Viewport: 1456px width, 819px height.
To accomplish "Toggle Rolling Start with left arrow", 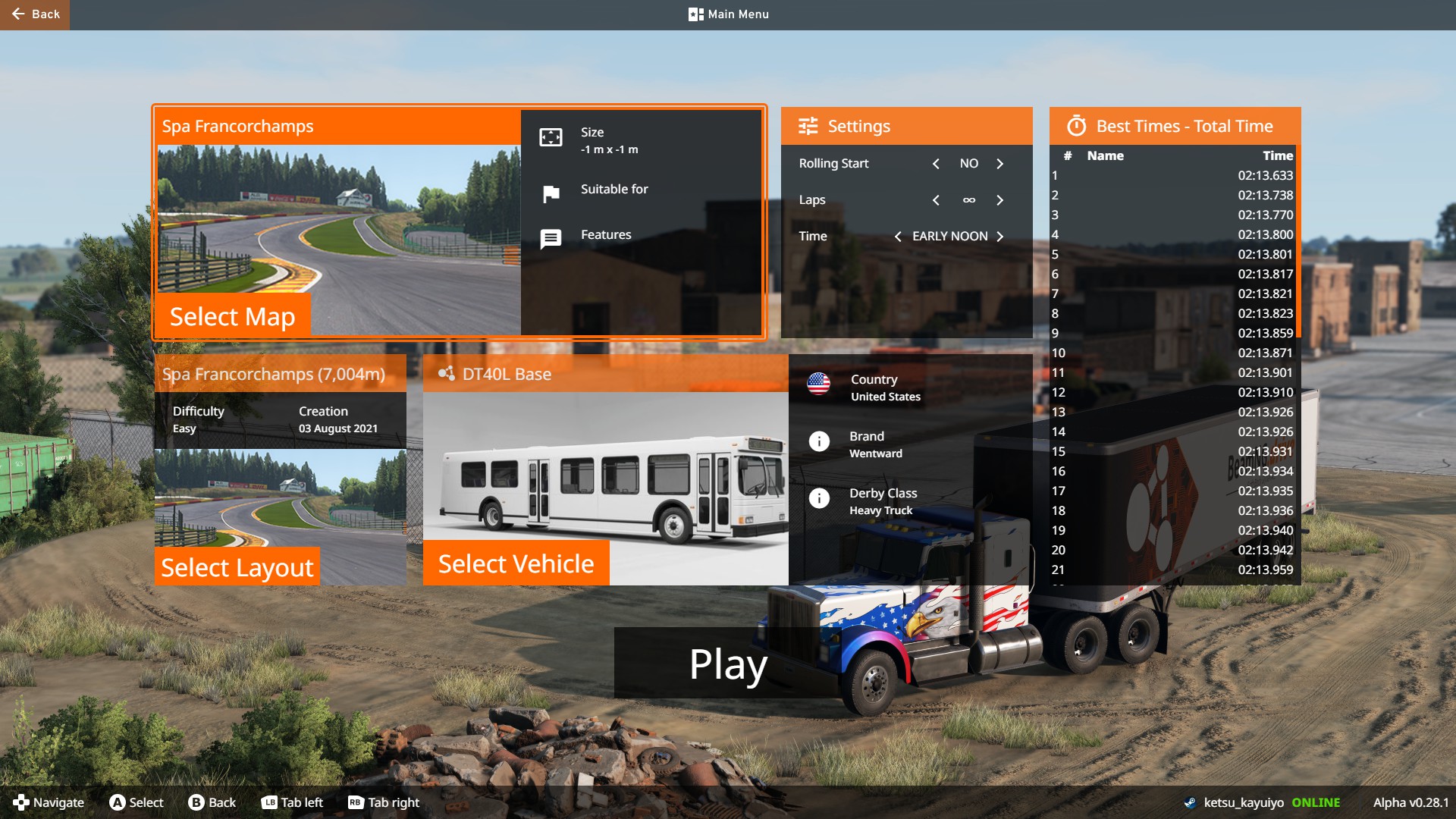I will point(936,164).
